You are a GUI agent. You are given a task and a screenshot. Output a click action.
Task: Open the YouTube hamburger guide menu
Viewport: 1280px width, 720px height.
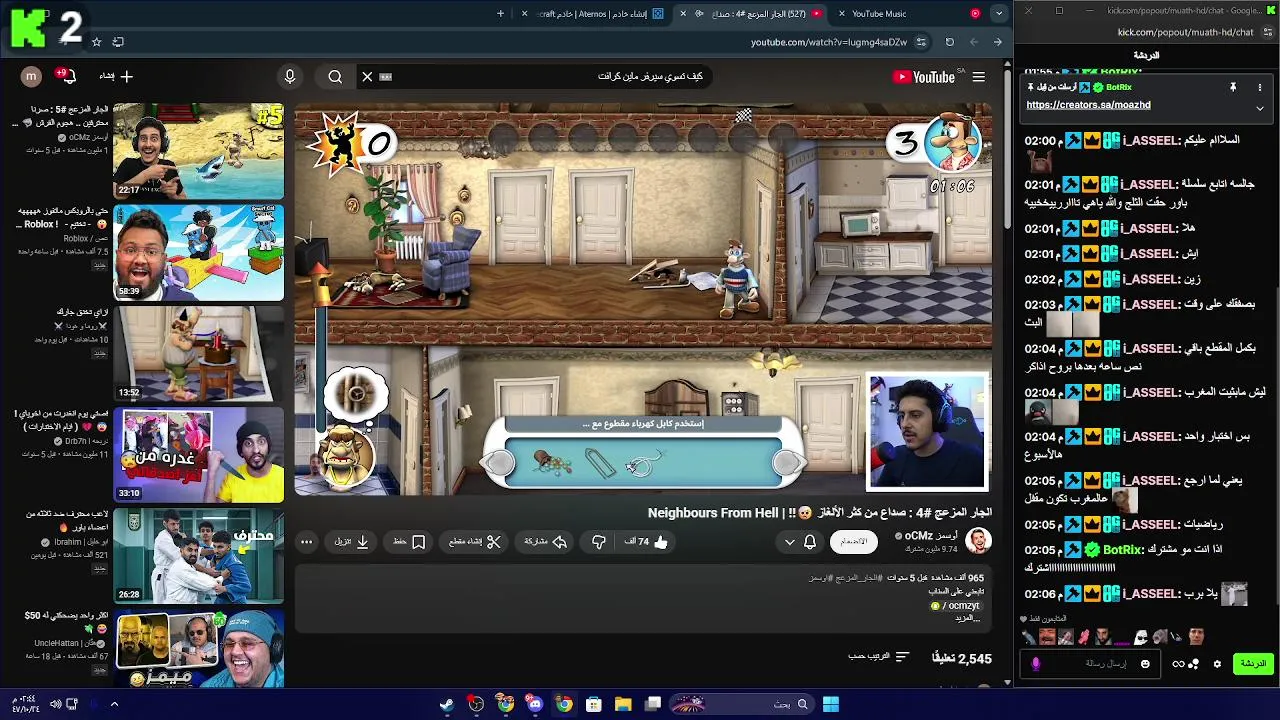coord(979,77)
